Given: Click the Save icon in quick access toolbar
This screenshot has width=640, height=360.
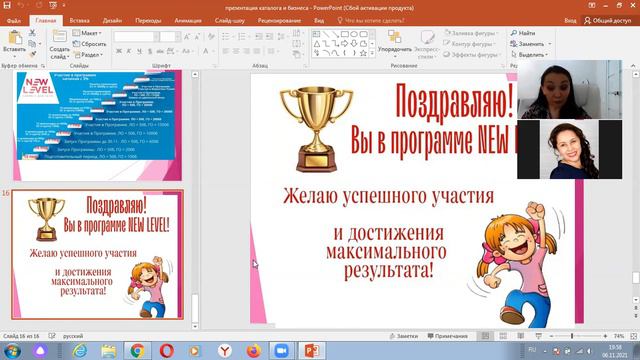Looking at the screenshot, I should click(7, 5).
